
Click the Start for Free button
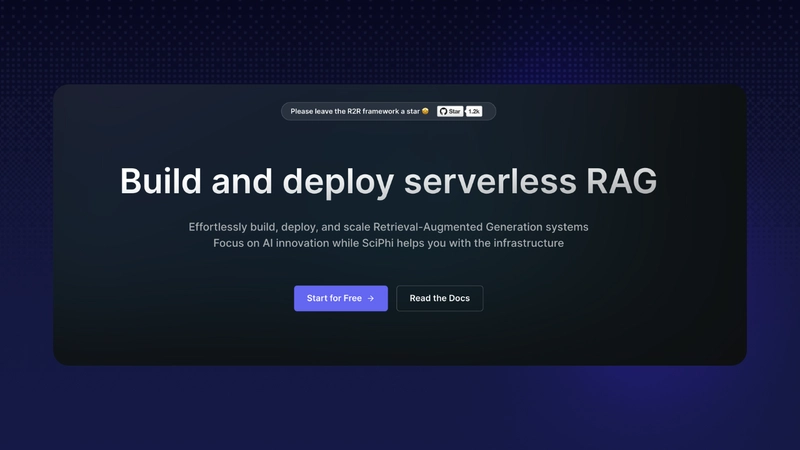[x=340, y=298]
